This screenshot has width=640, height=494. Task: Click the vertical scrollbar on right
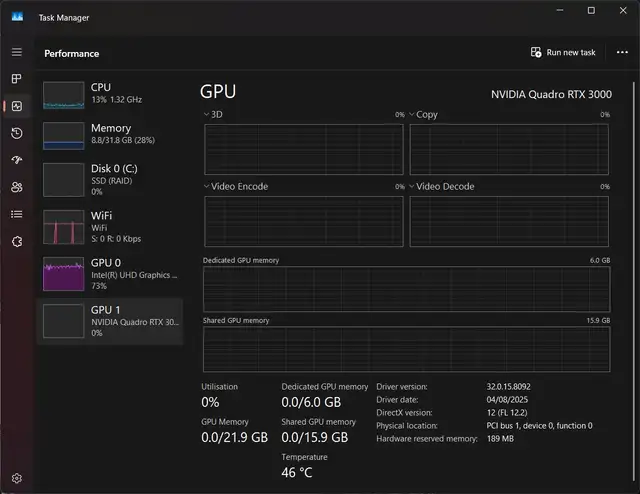[x=634, y=282]
